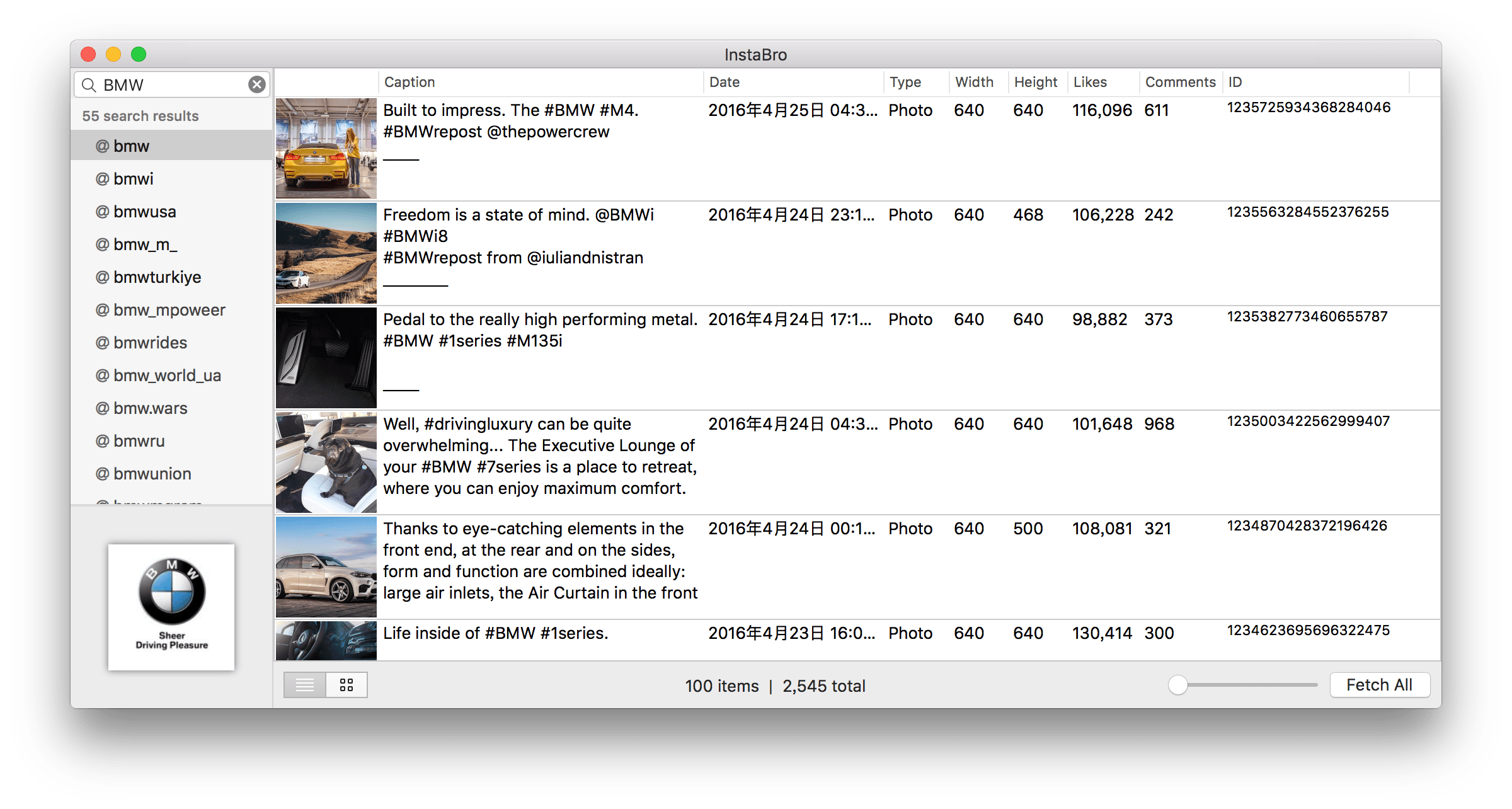1512x809 pixels.
Task: Select the @ bmw.wars account
Action: 171,408
